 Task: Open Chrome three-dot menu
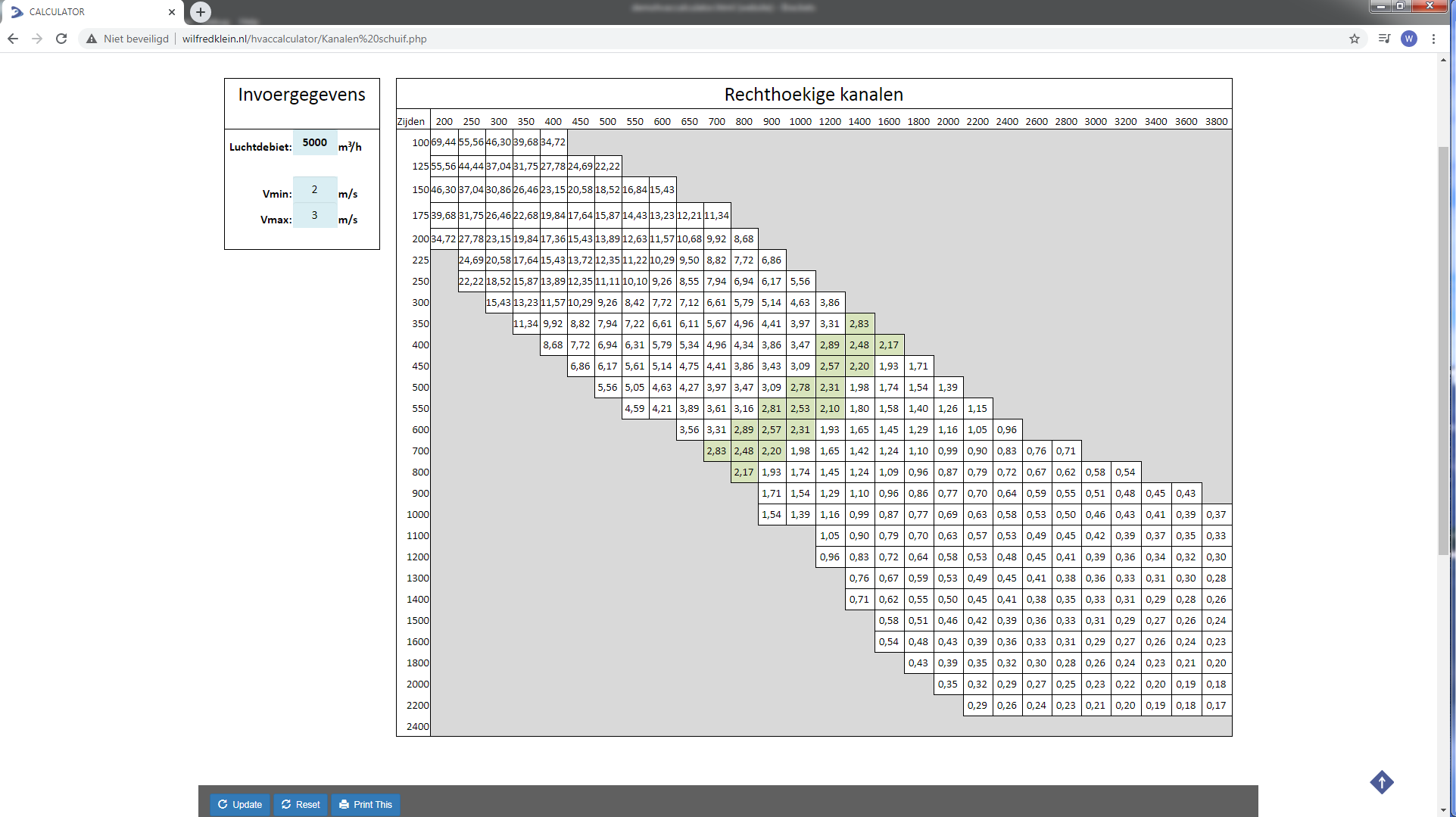pos(1433,39)
